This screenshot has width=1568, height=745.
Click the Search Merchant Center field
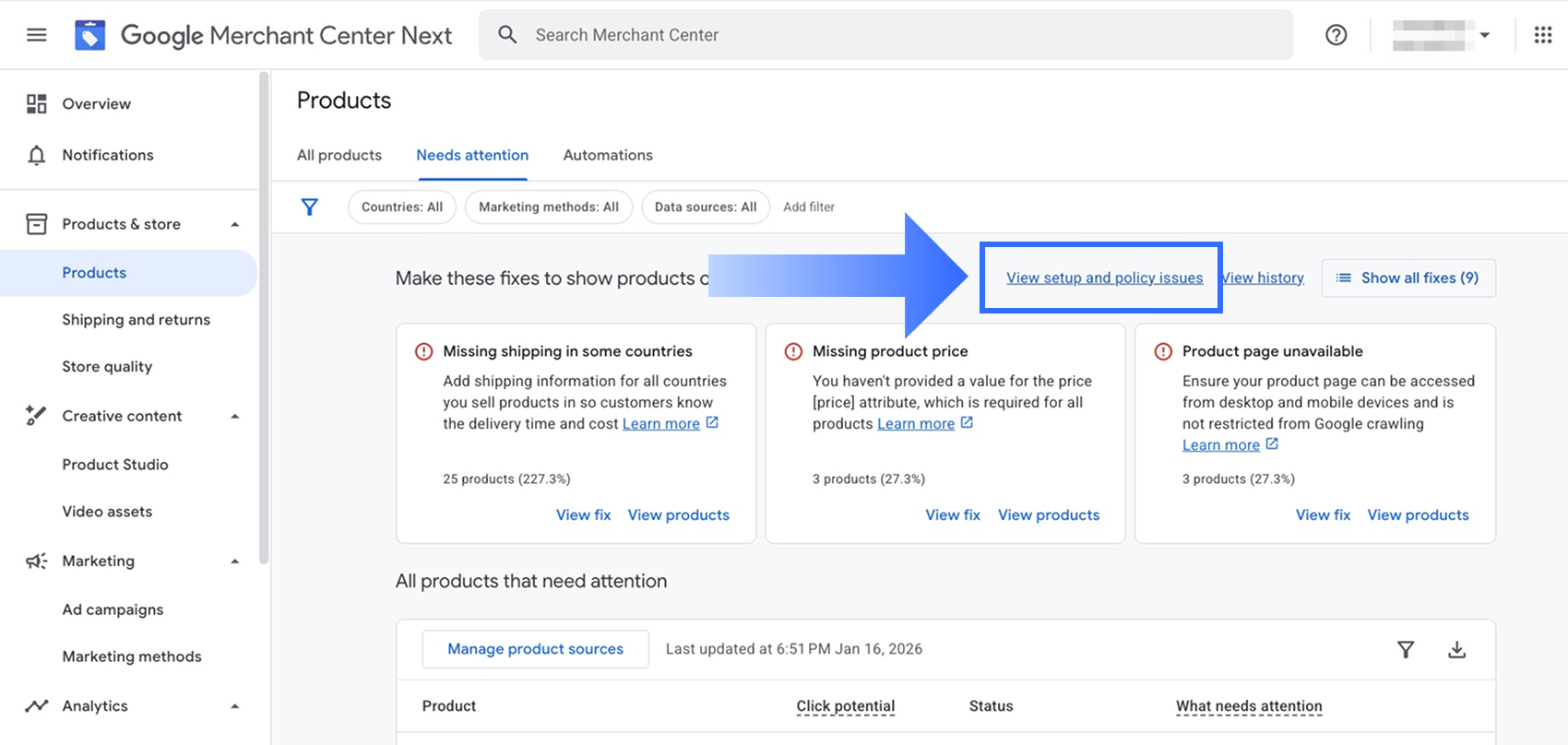(x=885, y=35)
